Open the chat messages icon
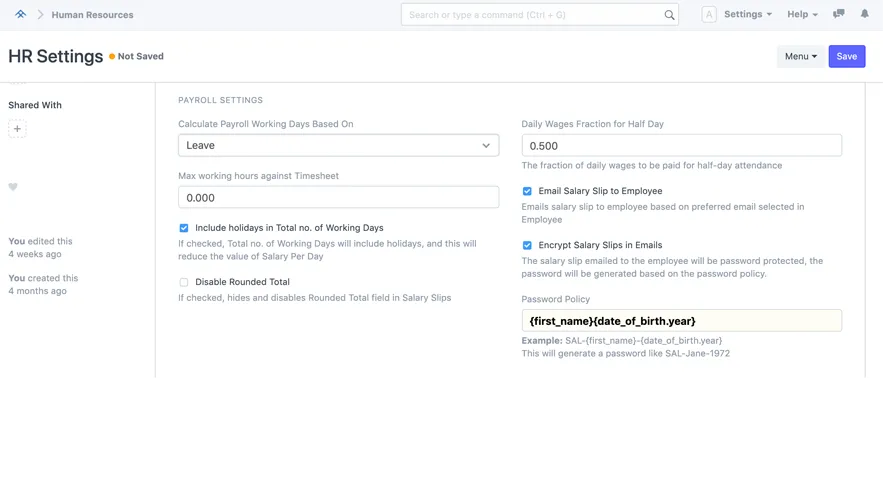The image size is (883, 503). (839, 14)
